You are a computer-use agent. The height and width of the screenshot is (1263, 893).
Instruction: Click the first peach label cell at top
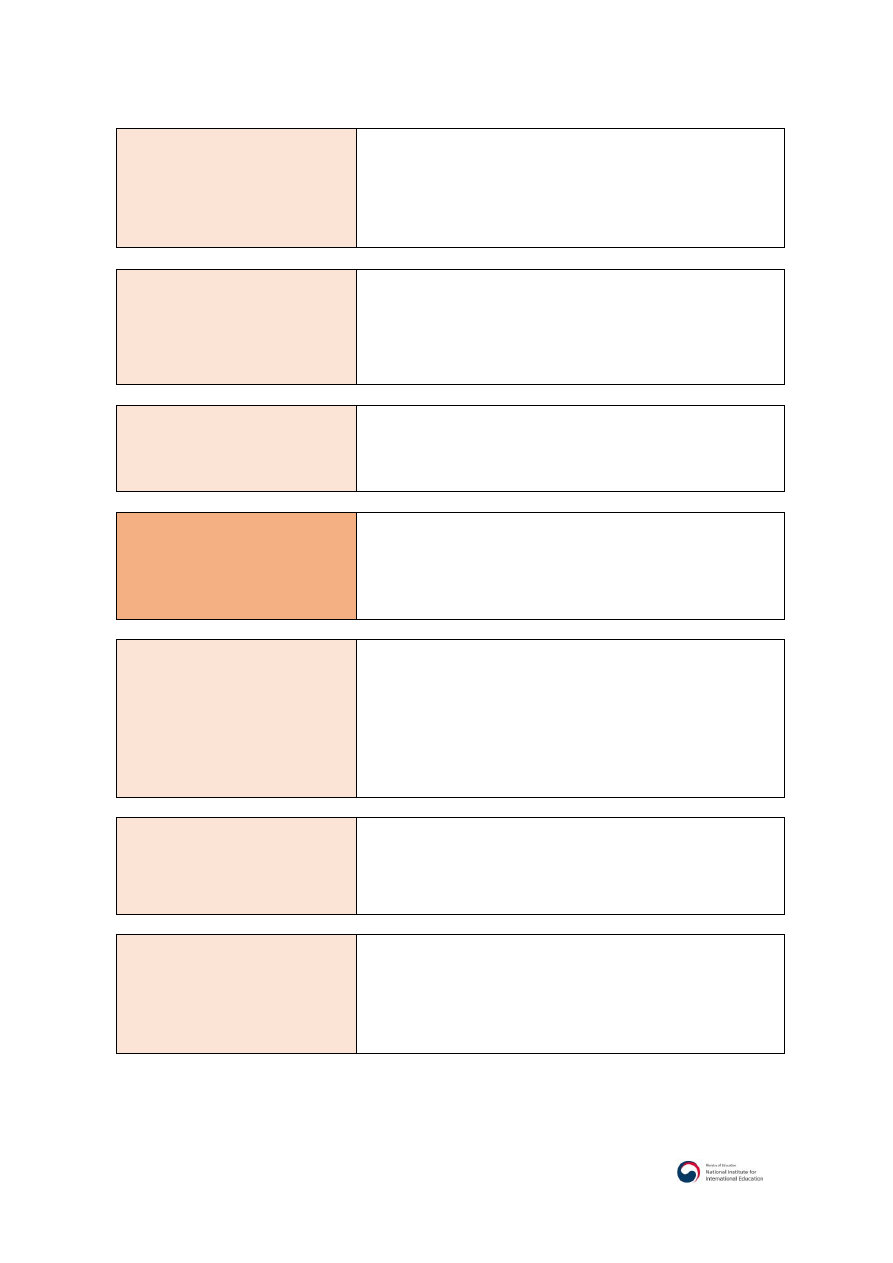(x=236, y=188)
